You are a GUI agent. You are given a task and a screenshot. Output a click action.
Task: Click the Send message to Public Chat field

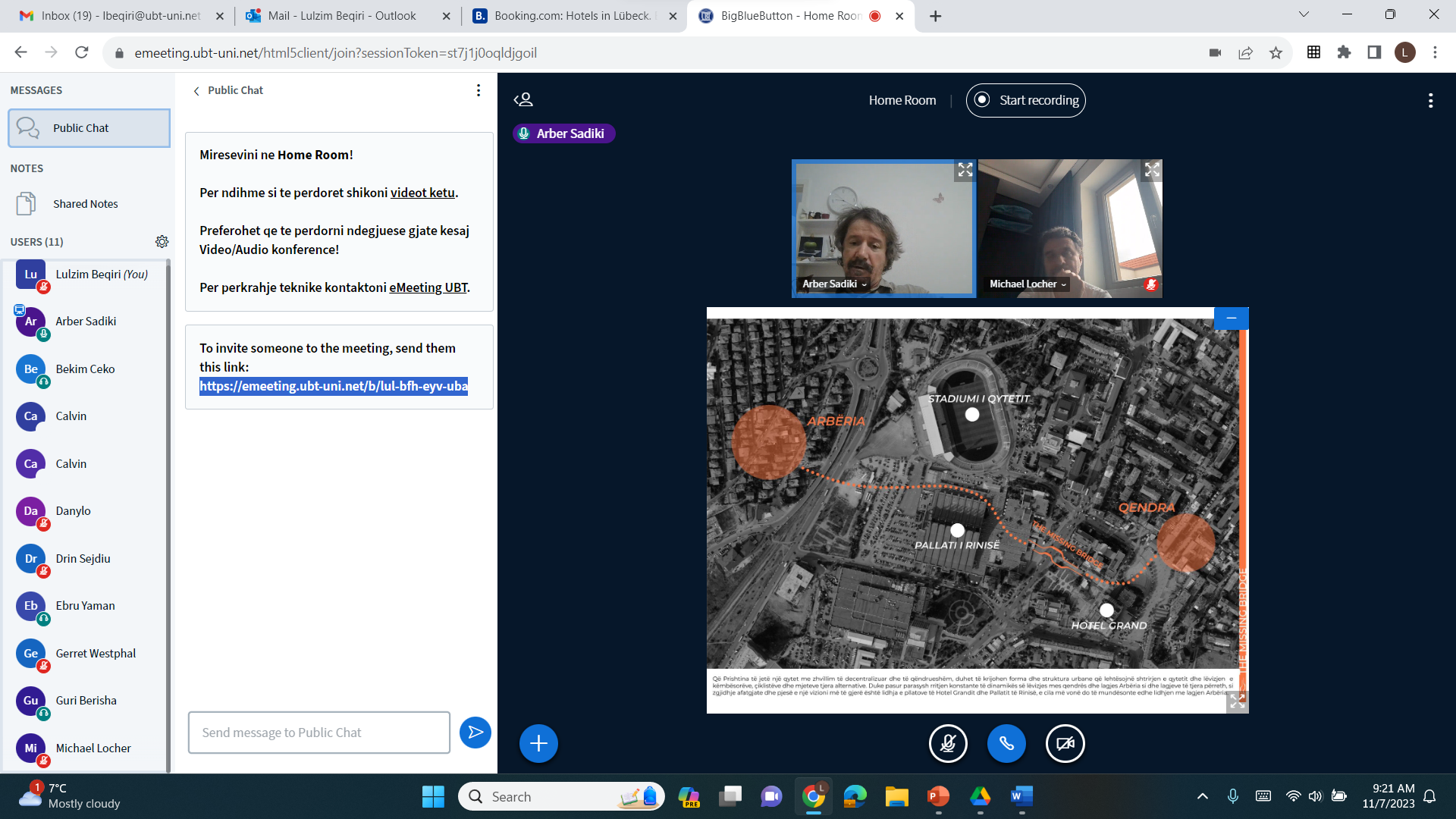click(x=318, y=733)
